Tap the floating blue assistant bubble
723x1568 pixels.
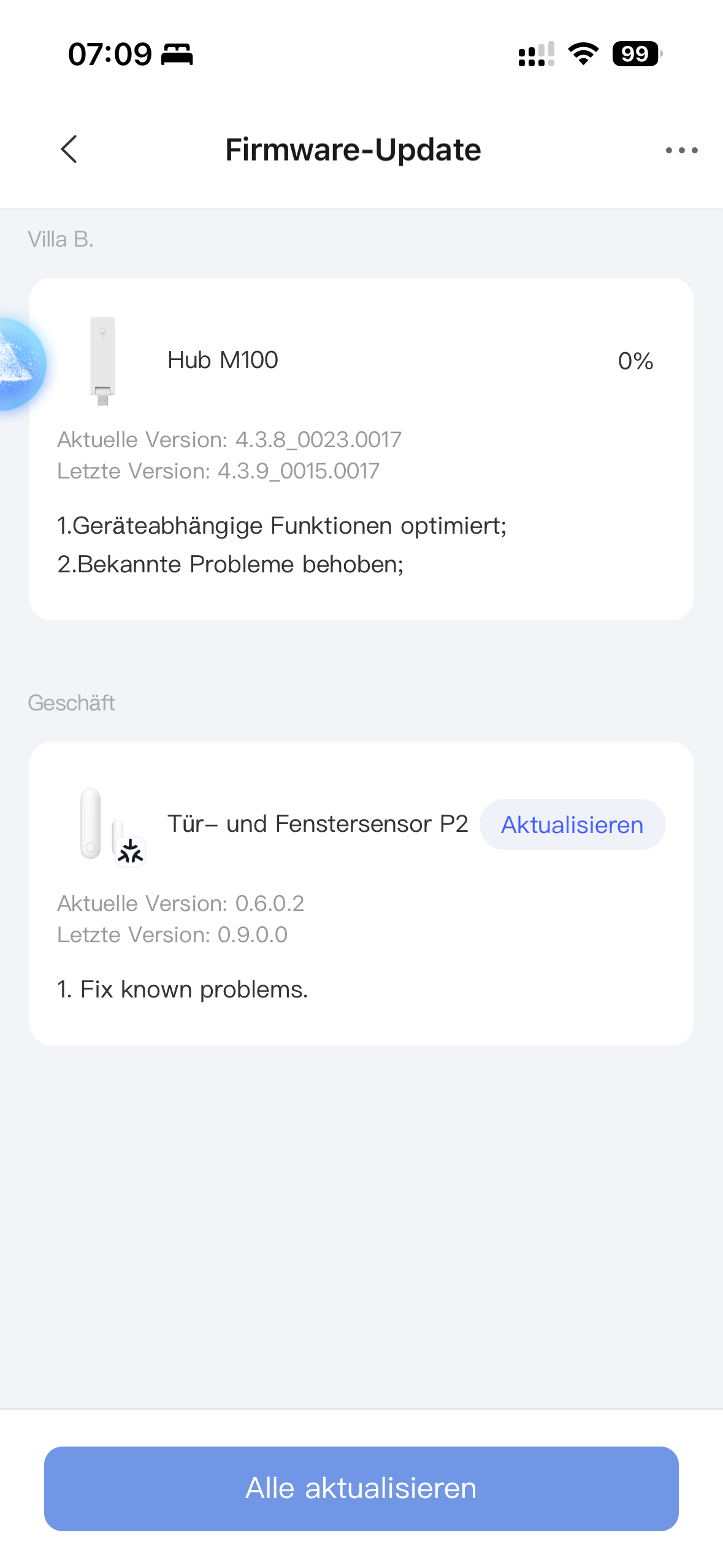[18, 364]
